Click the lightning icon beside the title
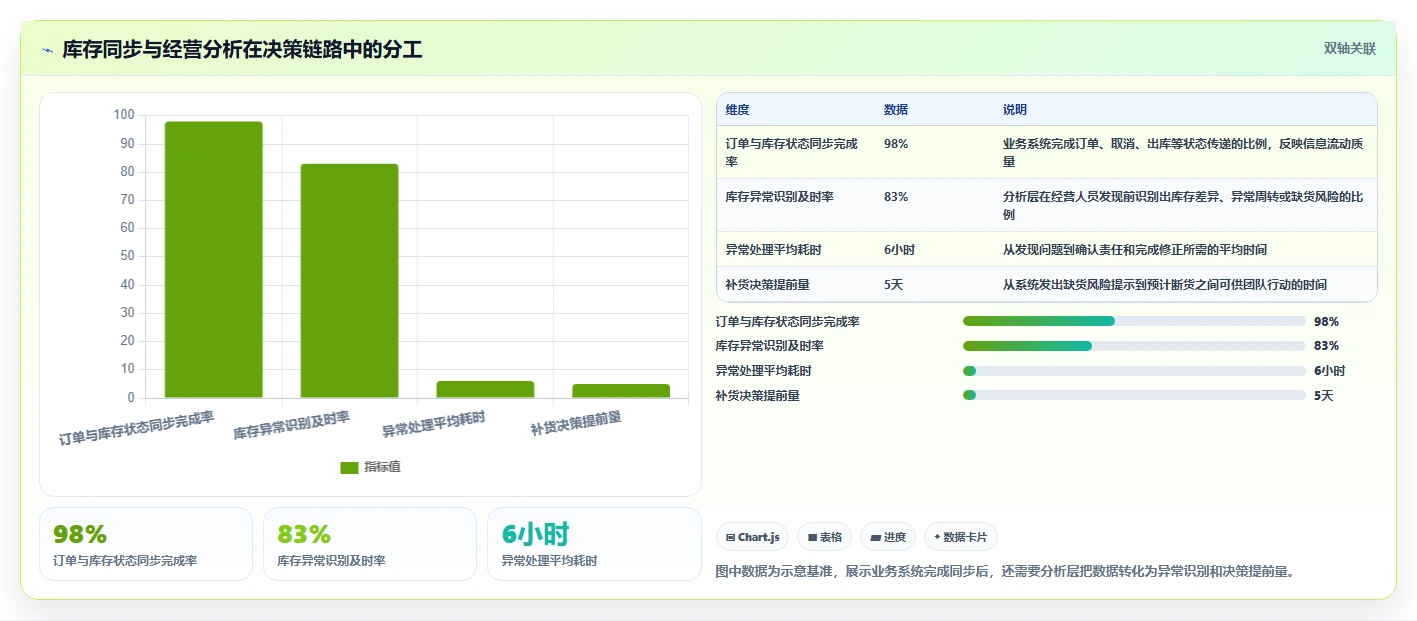 47,50
